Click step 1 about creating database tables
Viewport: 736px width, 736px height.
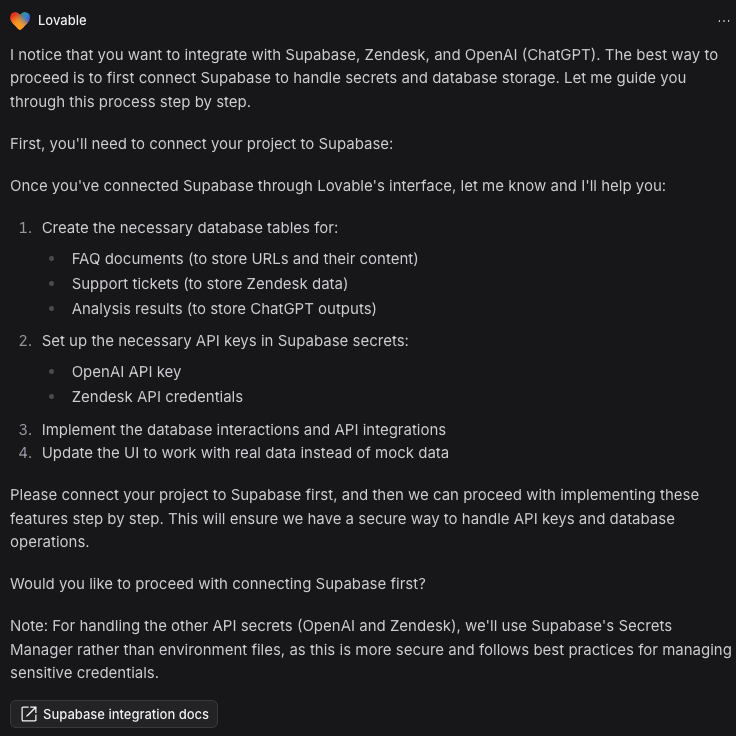coord(190,228)
